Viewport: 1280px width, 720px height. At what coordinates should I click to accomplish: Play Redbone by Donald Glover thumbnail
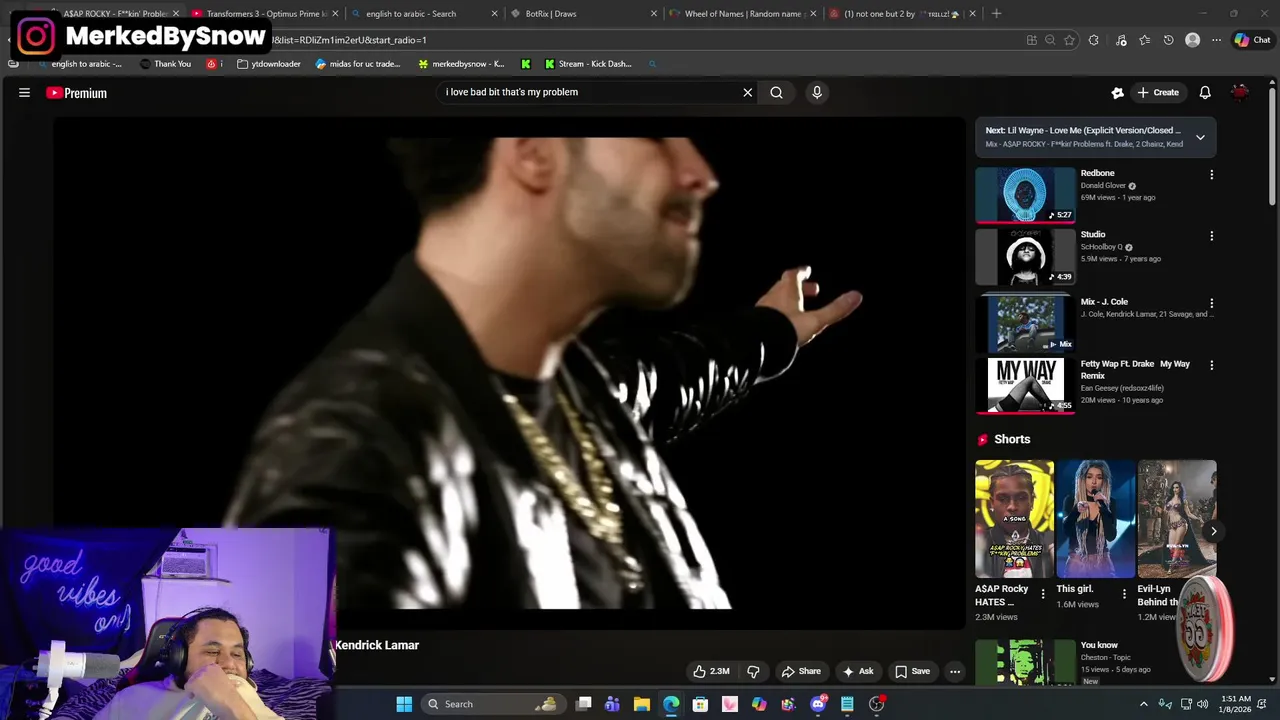tap(1025, 195)
